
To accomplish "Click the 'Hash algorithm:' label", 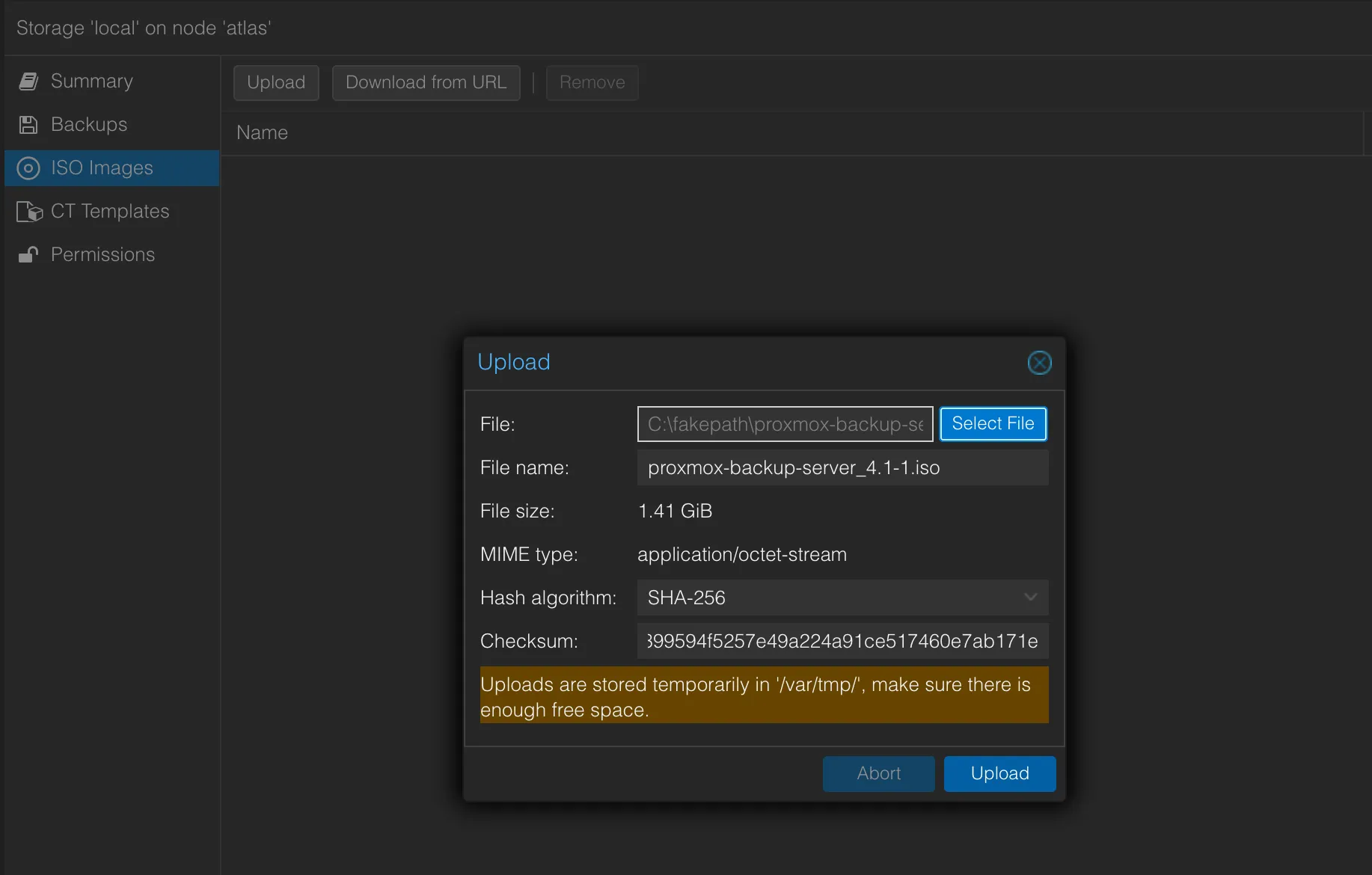I will 548,598.
